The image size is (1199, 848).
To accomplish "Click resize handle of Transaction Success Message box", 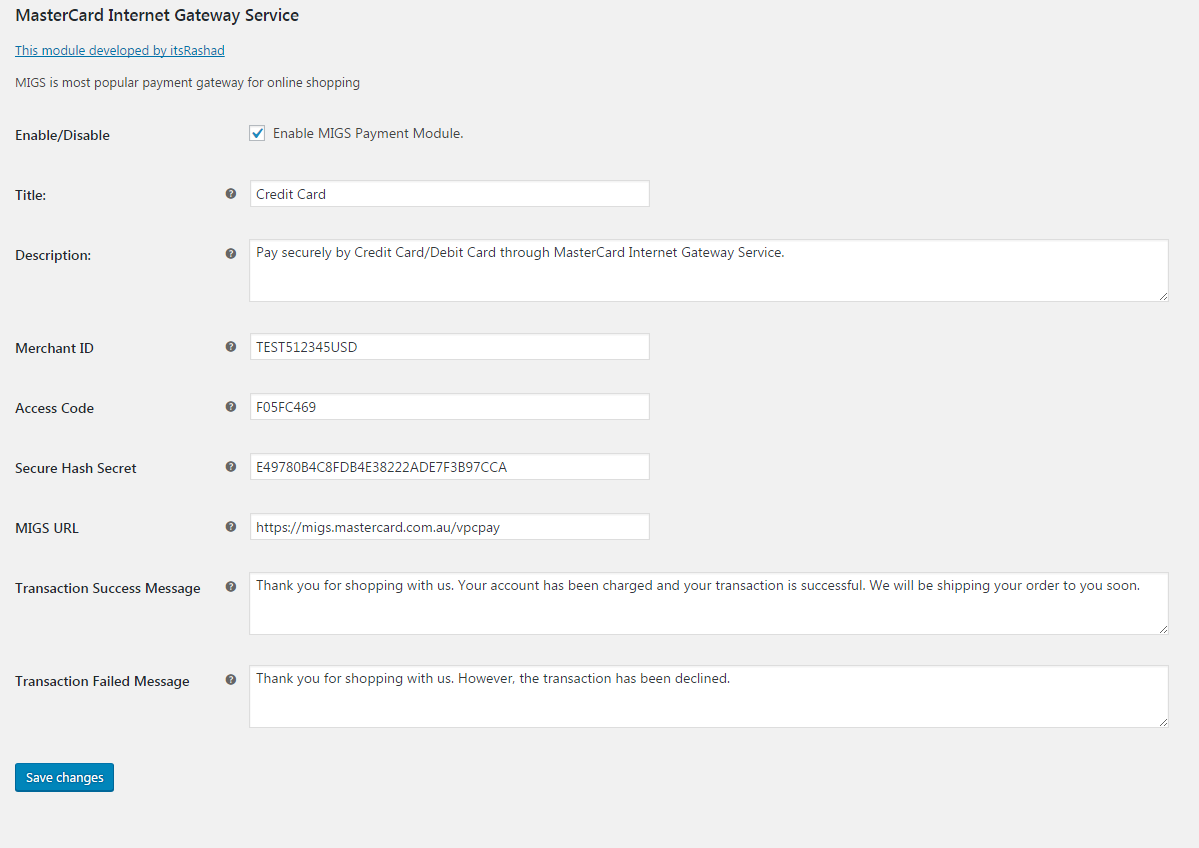I will click(1163, 629).
